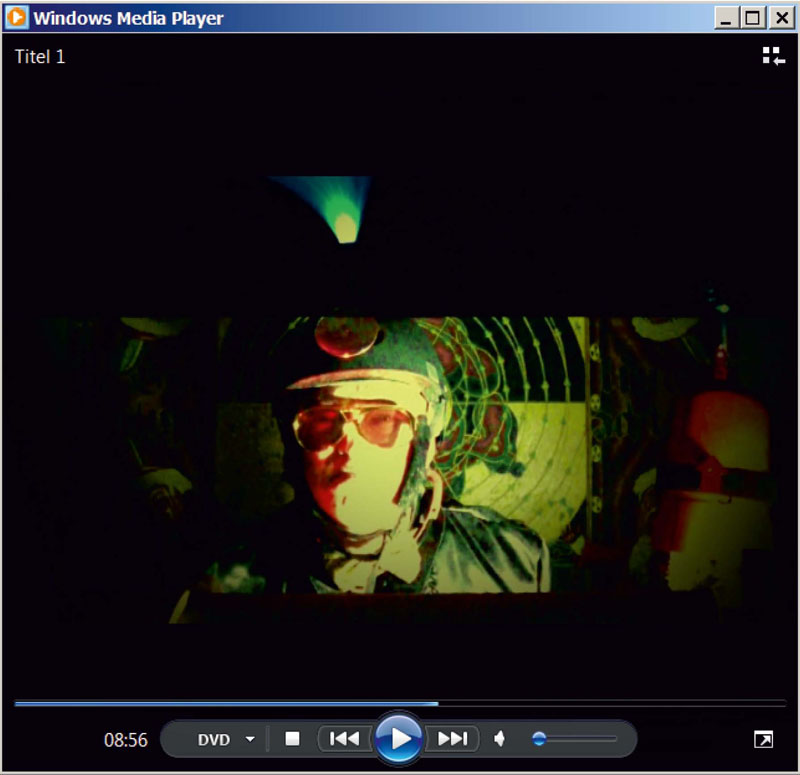The height and width of the screenshot is (775, 800).
Task: Click the Windows Media Player title icon
Action: [x=16, y=17]
